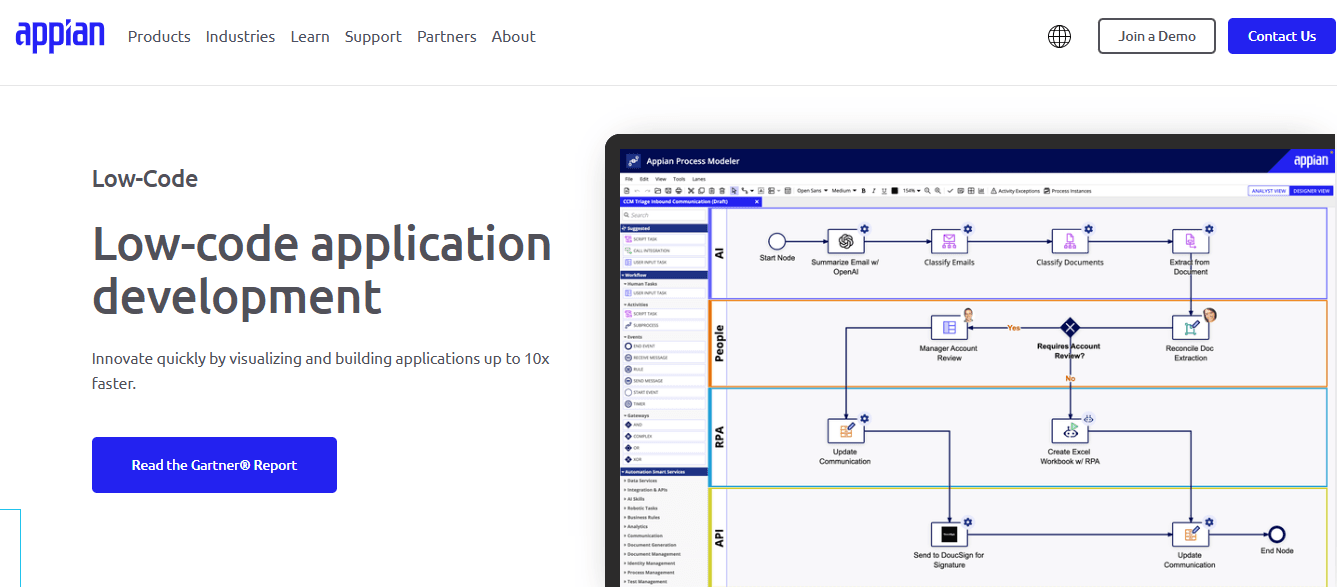1337x587 pixels.
Task: Toggle bold in the modeler toolbar
Action: (x=864, y=190)
